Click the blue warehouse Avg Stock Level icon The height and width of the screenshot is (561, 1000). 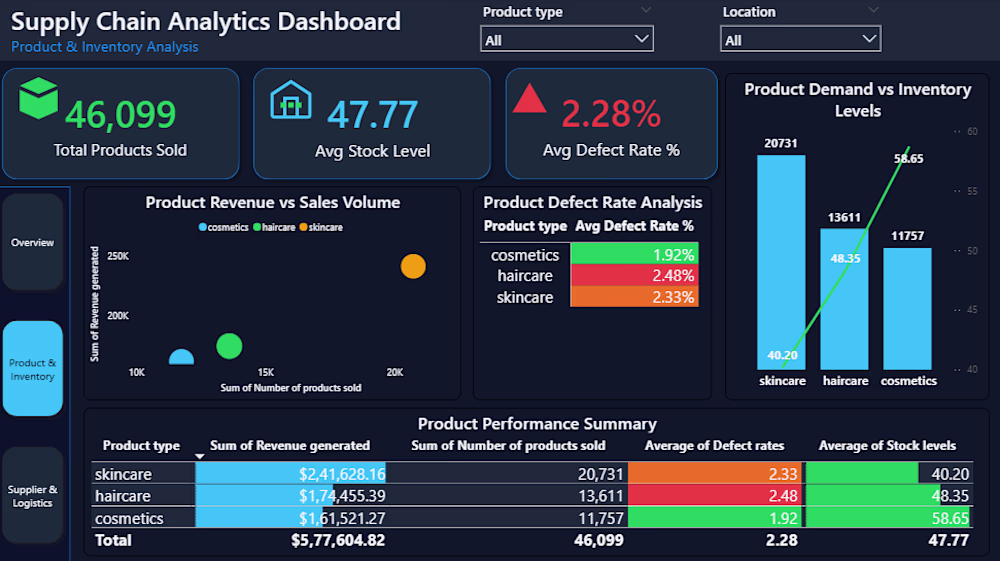pos(291,100)
